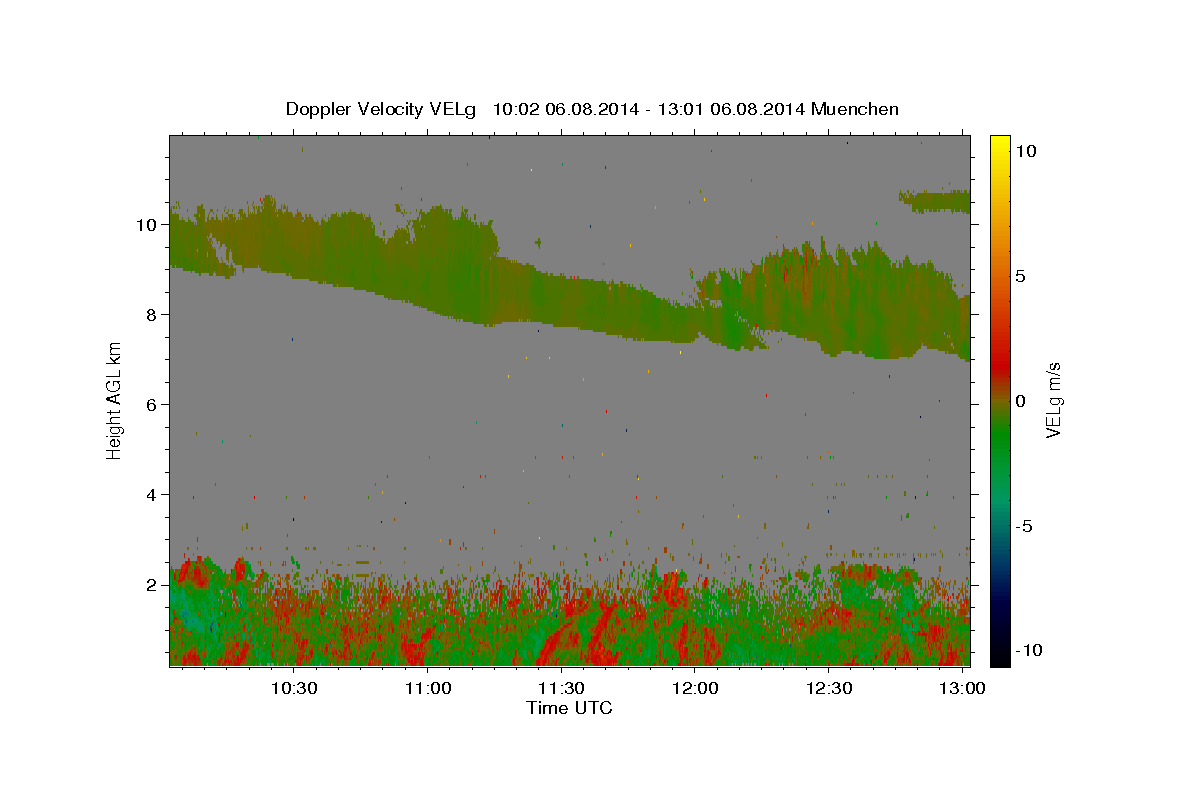The height and width of the screenshot is (800, 1200).
Task: Click the colorbar value 0 label
Action: (1020, 401)
